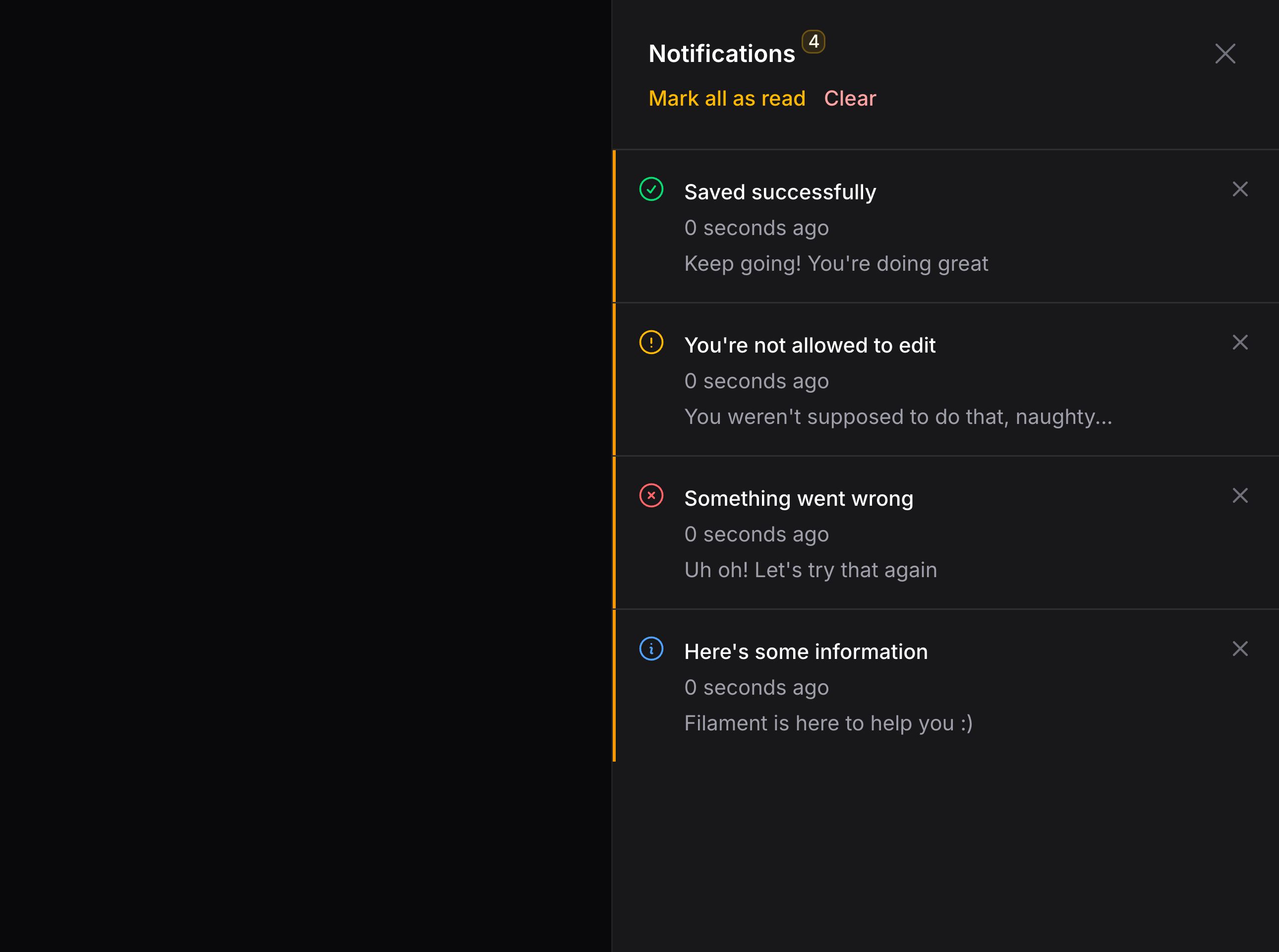This screenshot has width=1279, height=952.
Task: Dismiss the 'Saved successfully' notification
Action: (1240, 188)
